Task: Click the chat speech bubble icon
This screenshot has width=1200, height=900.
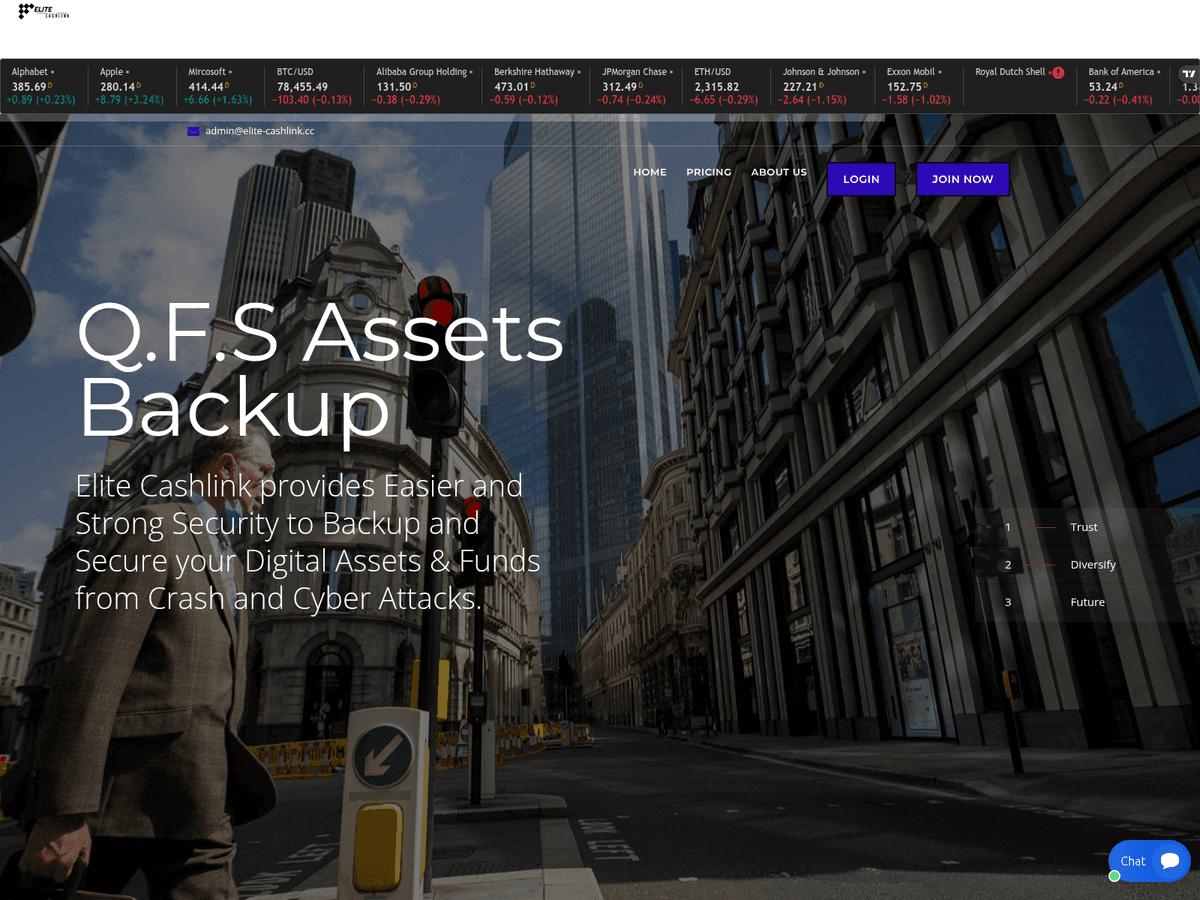Action: point(1169,861)
